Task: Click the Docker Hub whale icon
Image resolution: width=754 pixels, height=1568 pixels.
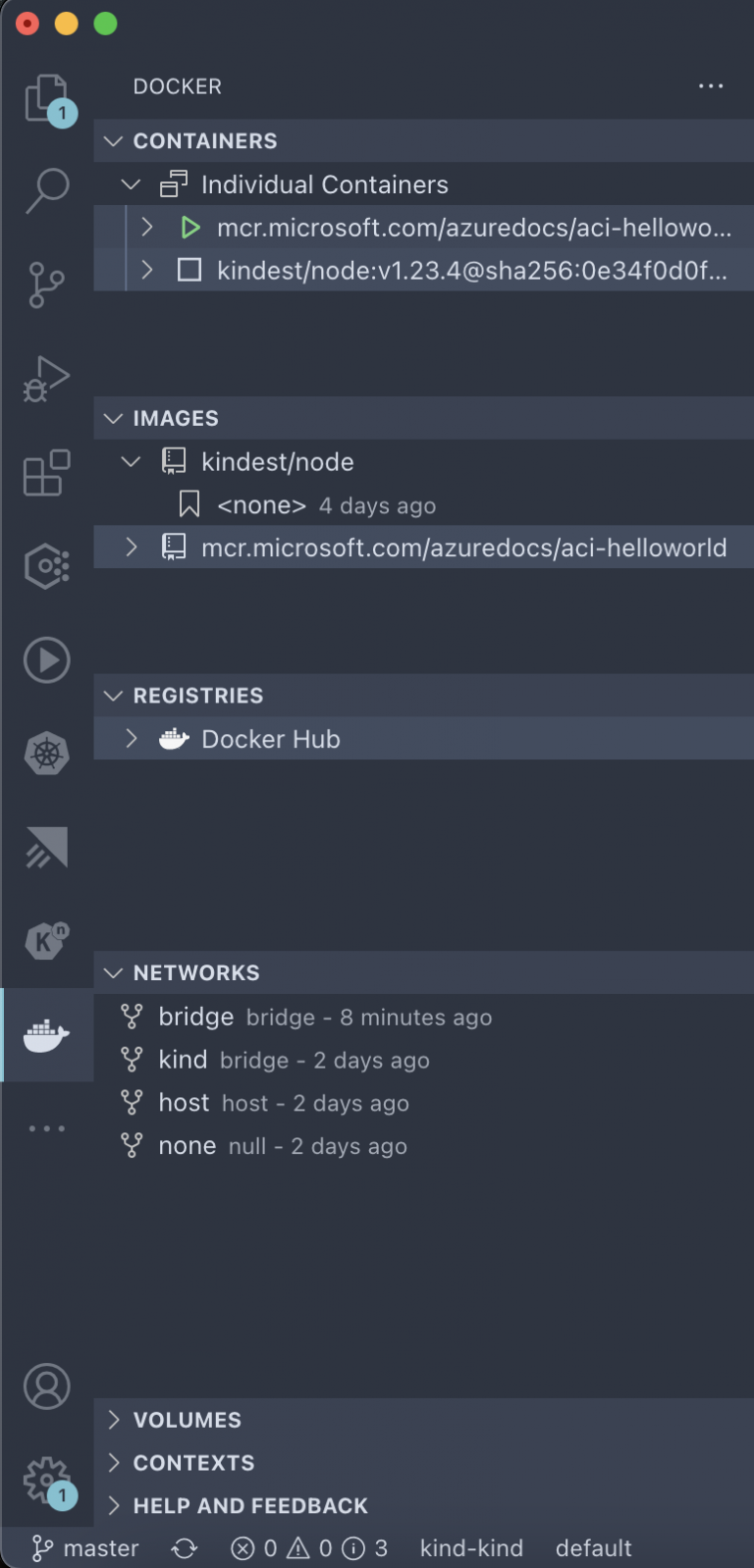Action: click(x=173, y=738)
